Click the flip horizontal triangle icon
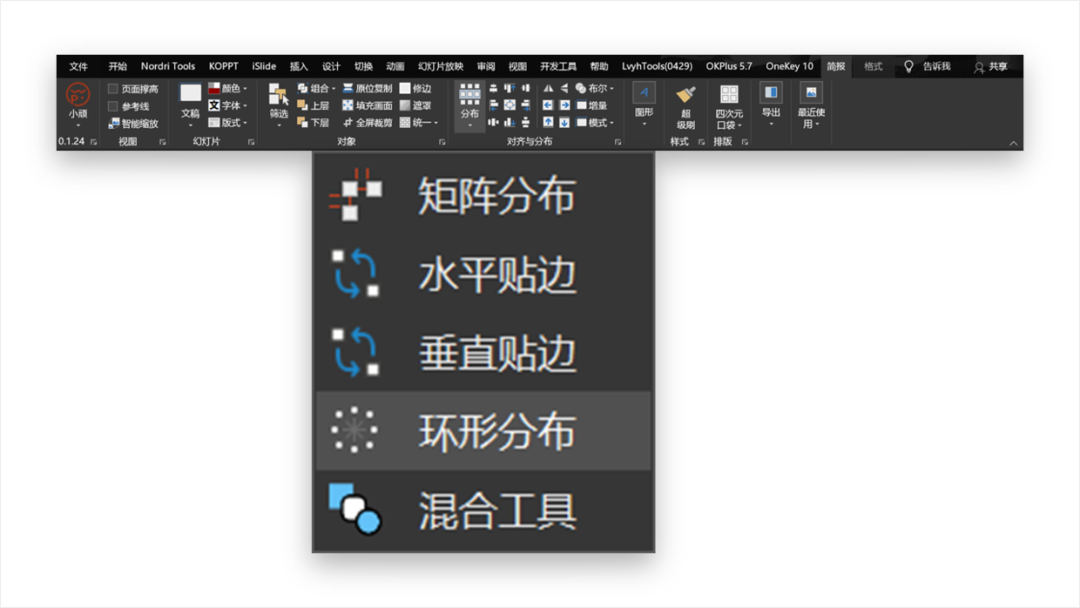 pyautogui.click(x=548, y=88)
